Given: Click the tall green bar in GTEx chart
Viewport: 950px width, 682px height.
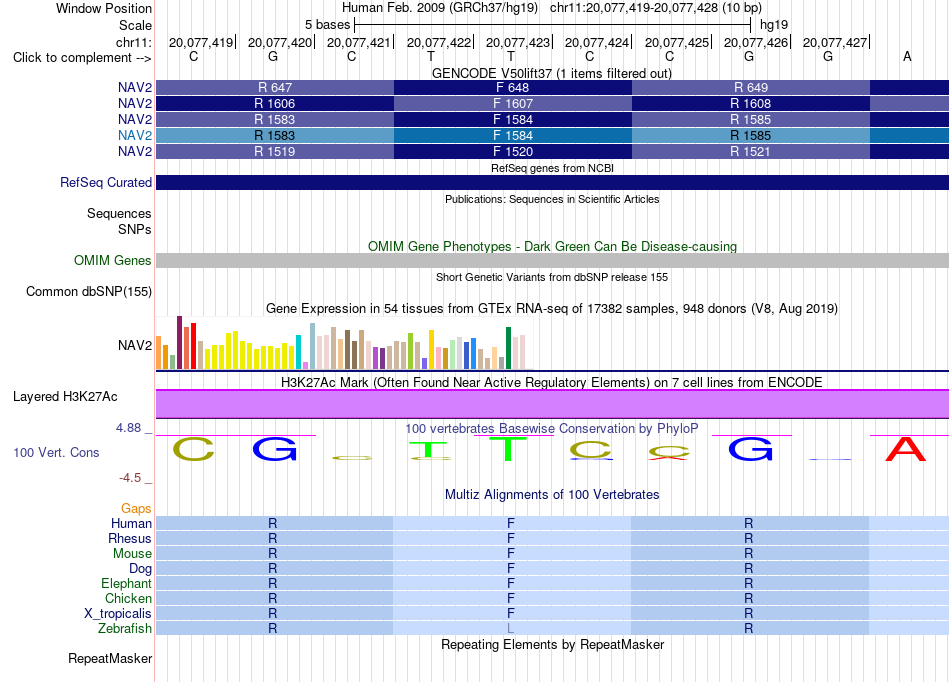Looking at the screenshot, I should pyautogui.click(x=508, y=348).
